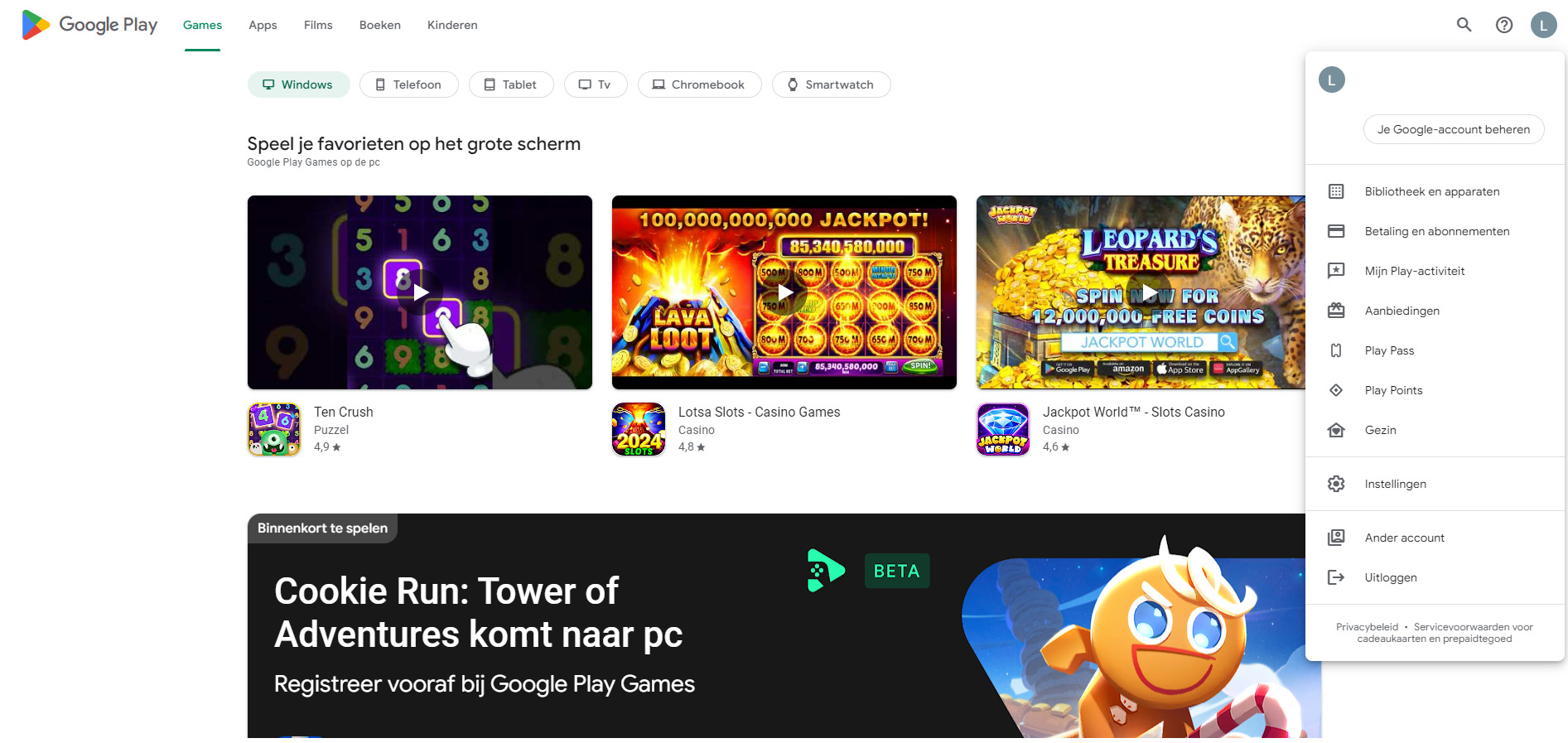Click the Google Play logo
The image size is (1568, 743).
(89, 25)
